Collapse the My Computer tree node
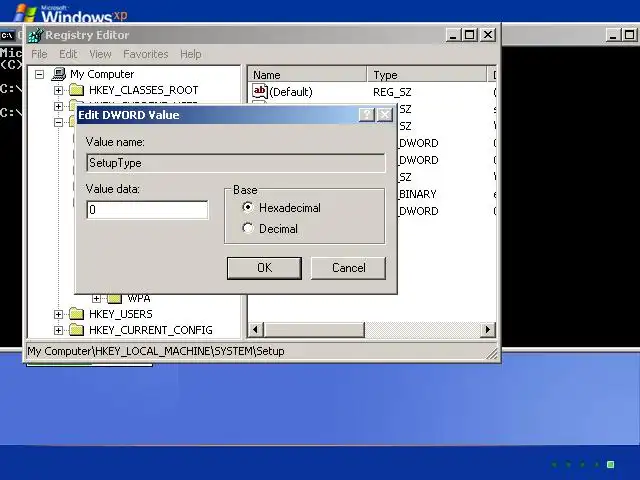 39,74
